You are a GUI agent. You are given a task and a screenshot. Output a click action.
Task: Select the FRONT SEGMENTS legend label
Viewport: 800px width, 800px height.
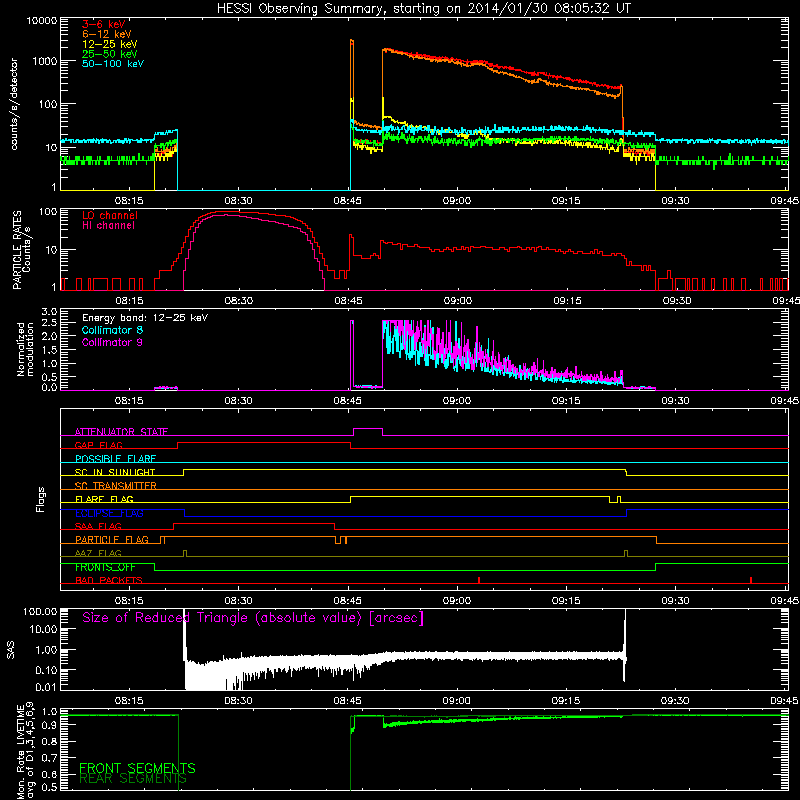pos(137,768)
